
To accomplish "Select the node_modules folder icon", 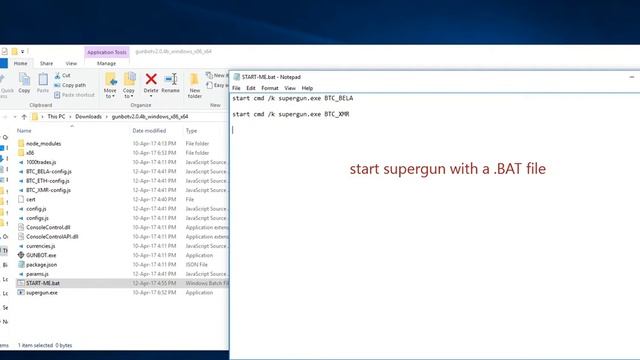I will point(21,144).
